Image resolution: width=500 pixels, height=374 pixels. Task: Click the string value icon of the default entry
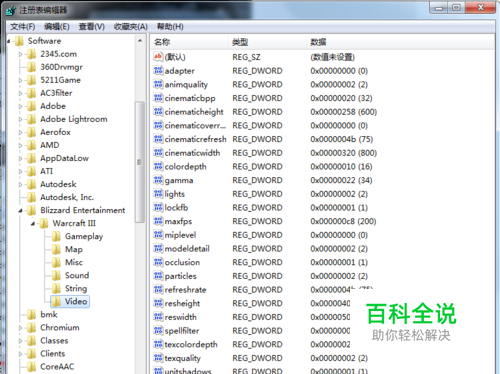[158, 57]
